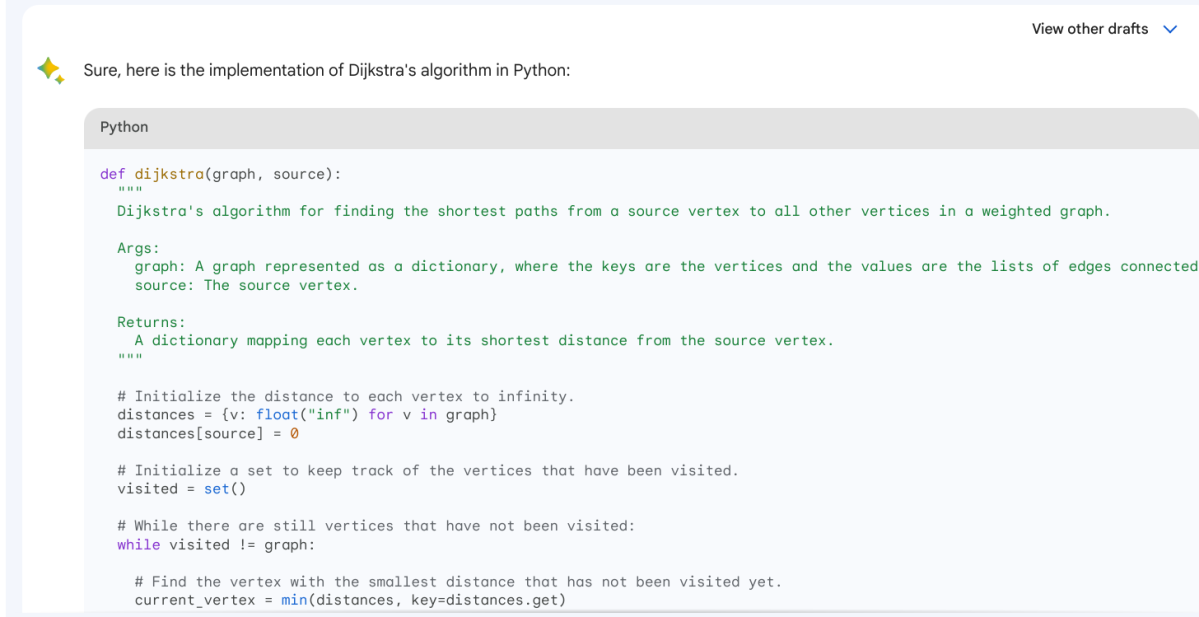Open the View other drafts label

coord(1089,29)
